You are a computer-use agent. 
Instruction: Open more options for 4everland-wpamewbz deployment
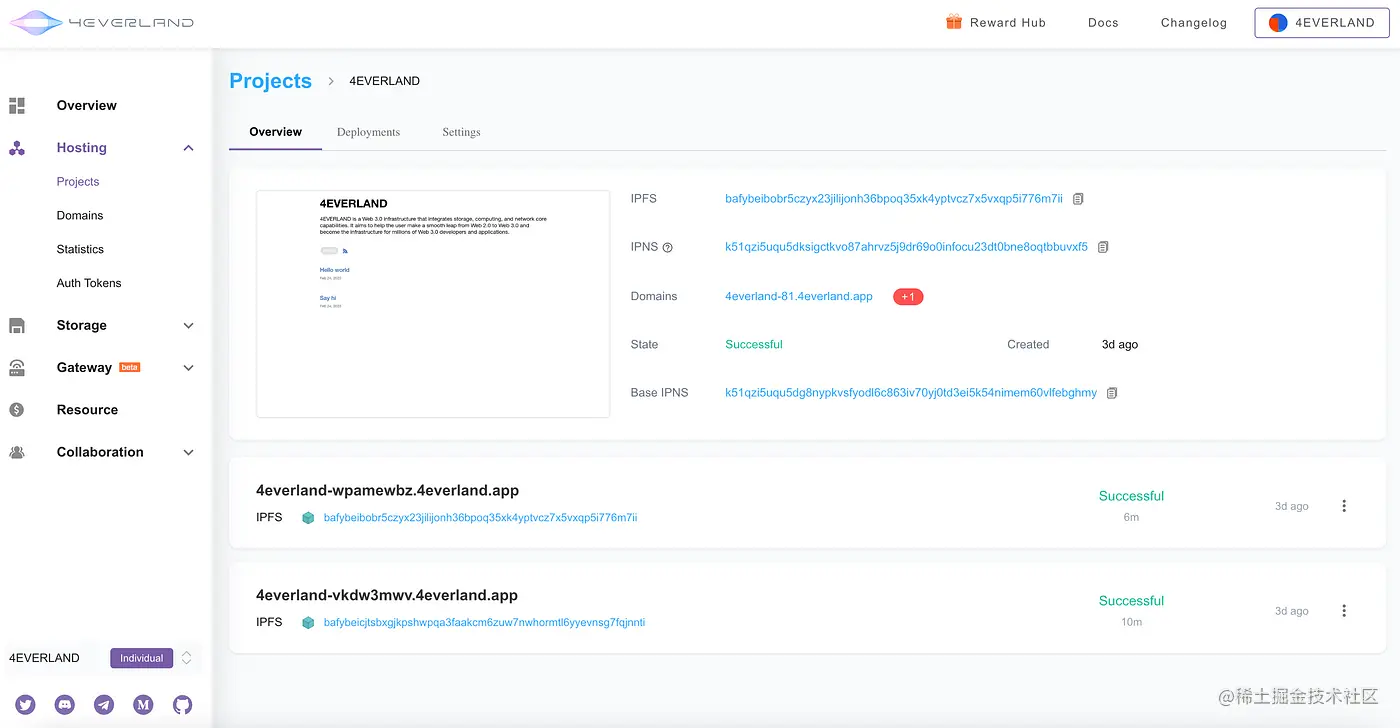tap(1344, 506)
